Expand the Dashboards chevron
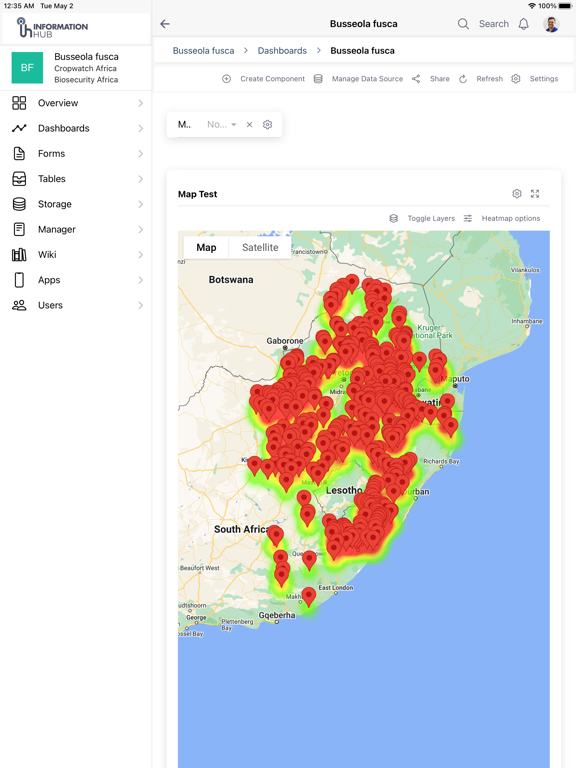This screenshot has width=576, height=768. [141, 128]
